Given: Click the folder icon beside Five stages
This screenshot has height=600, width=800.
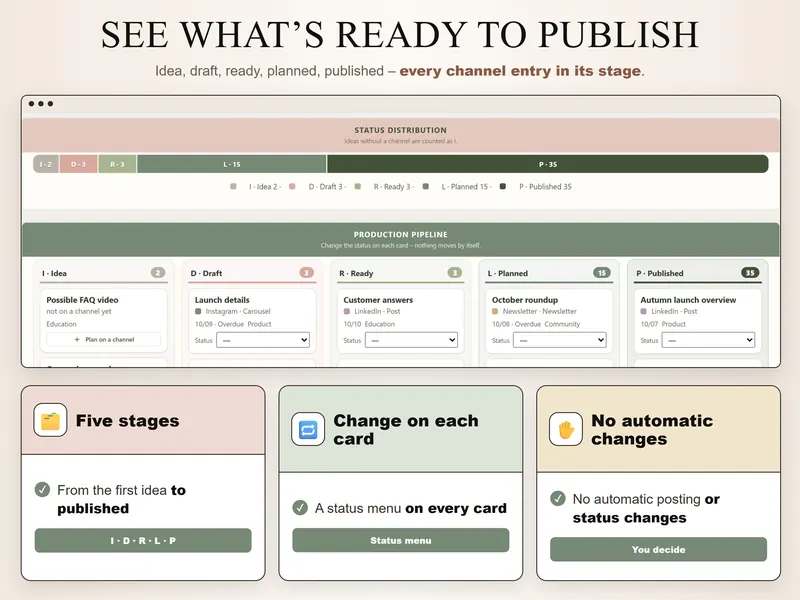Looking at the screenshot, I should 50,420.
